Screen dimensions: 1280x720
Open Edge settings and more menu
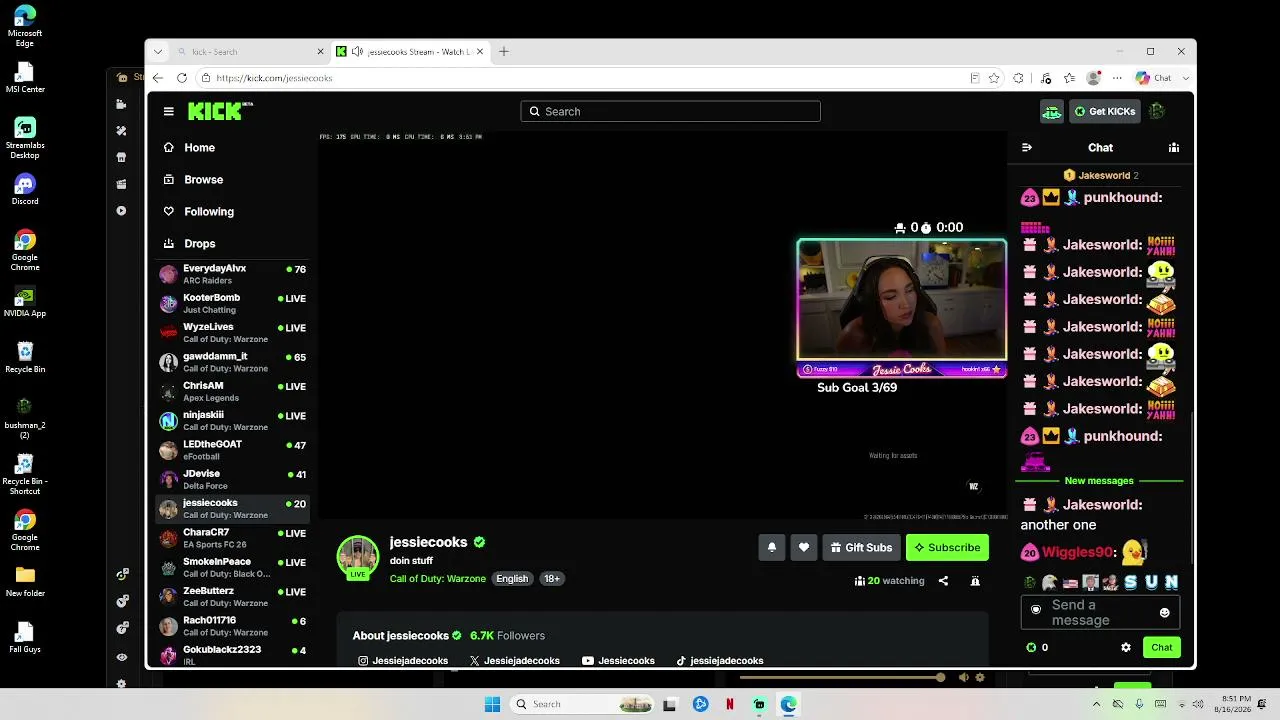coord(1118,78)
